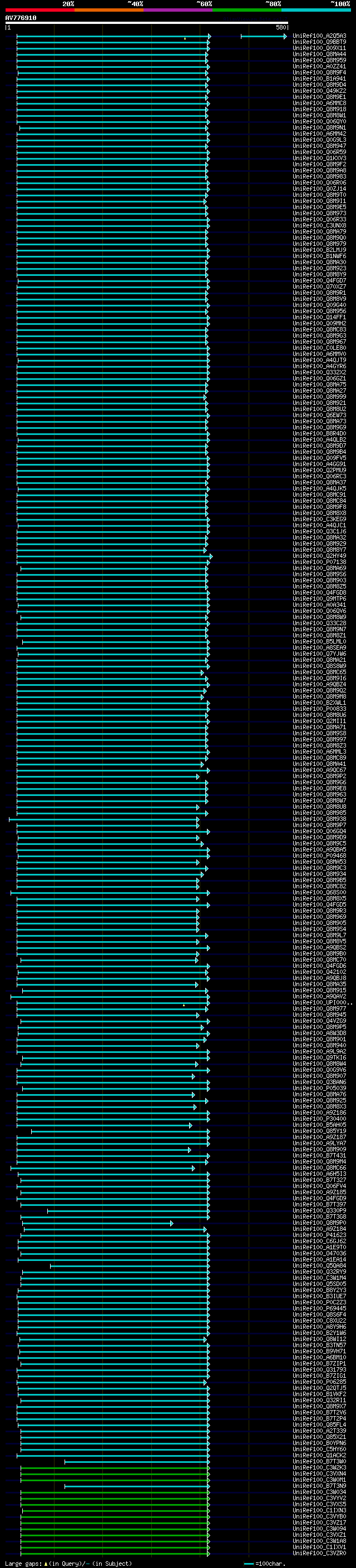356x1568 pixels.
Task: Open hit label UniRef100_Q09X11
Action: coord(319,48)
